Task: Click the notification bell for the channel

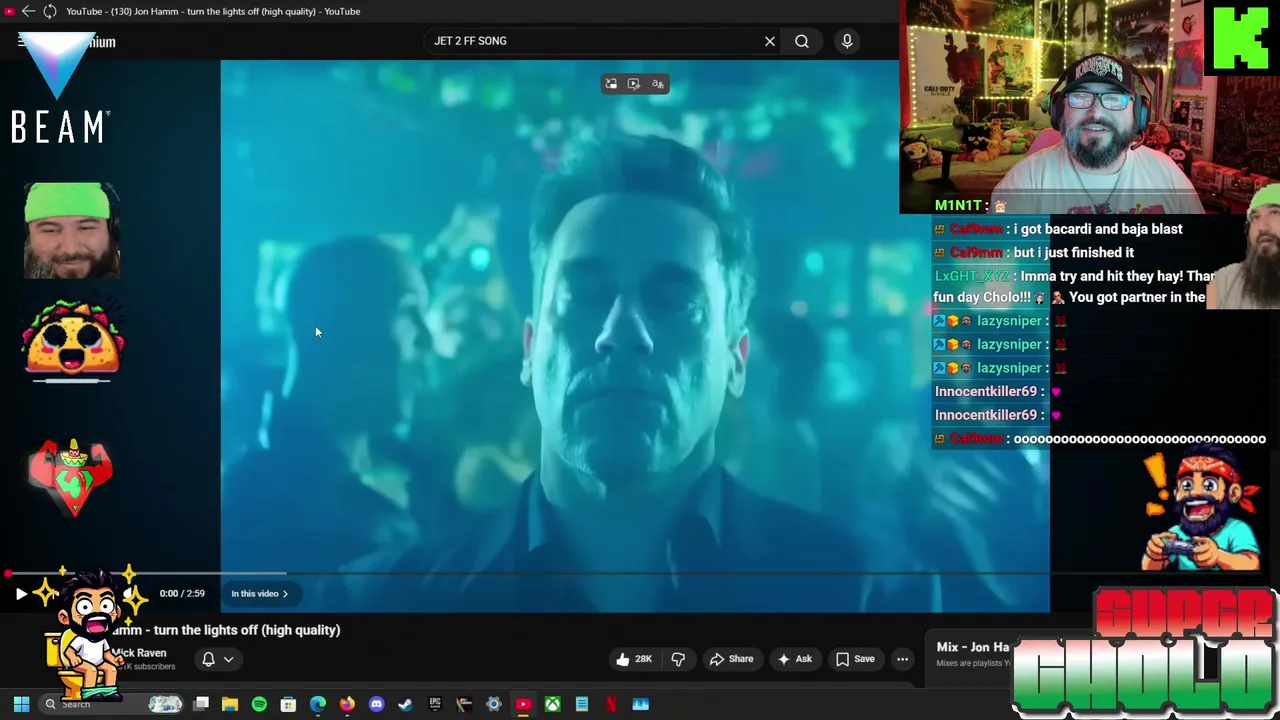Action: [x=208, y=659]
